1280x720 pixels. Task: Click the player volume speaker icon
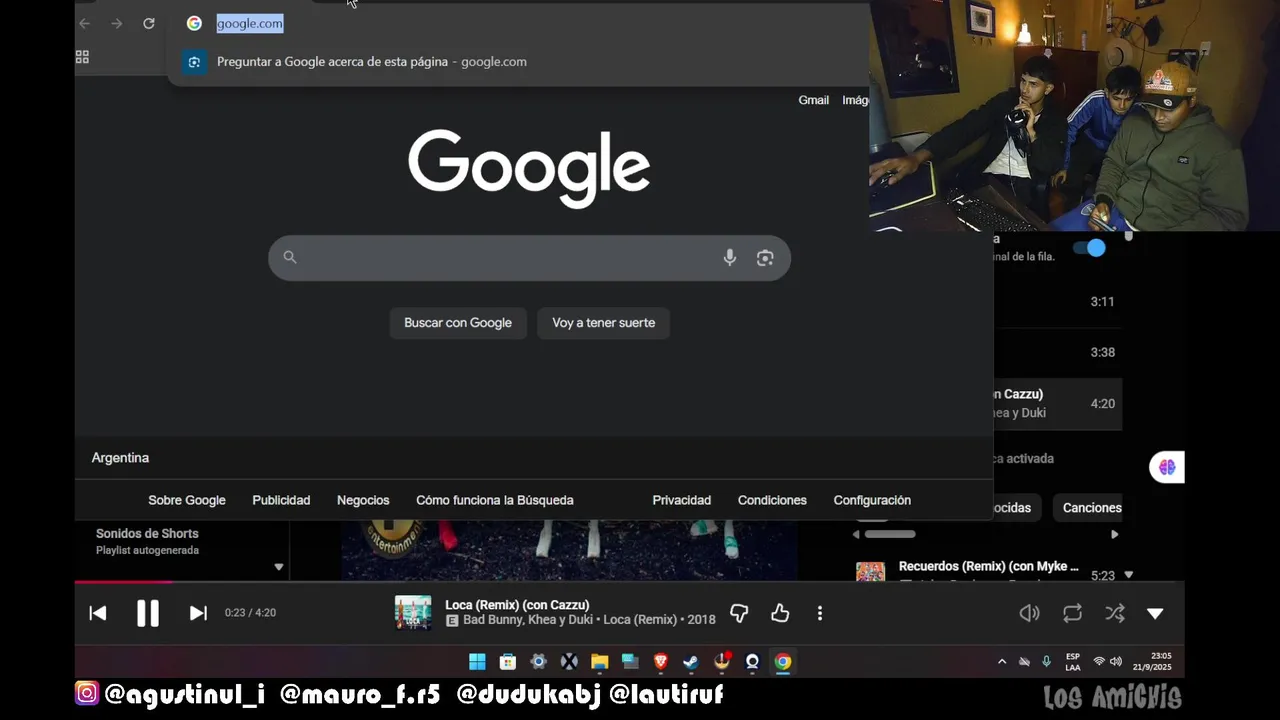click(1029, 613)
